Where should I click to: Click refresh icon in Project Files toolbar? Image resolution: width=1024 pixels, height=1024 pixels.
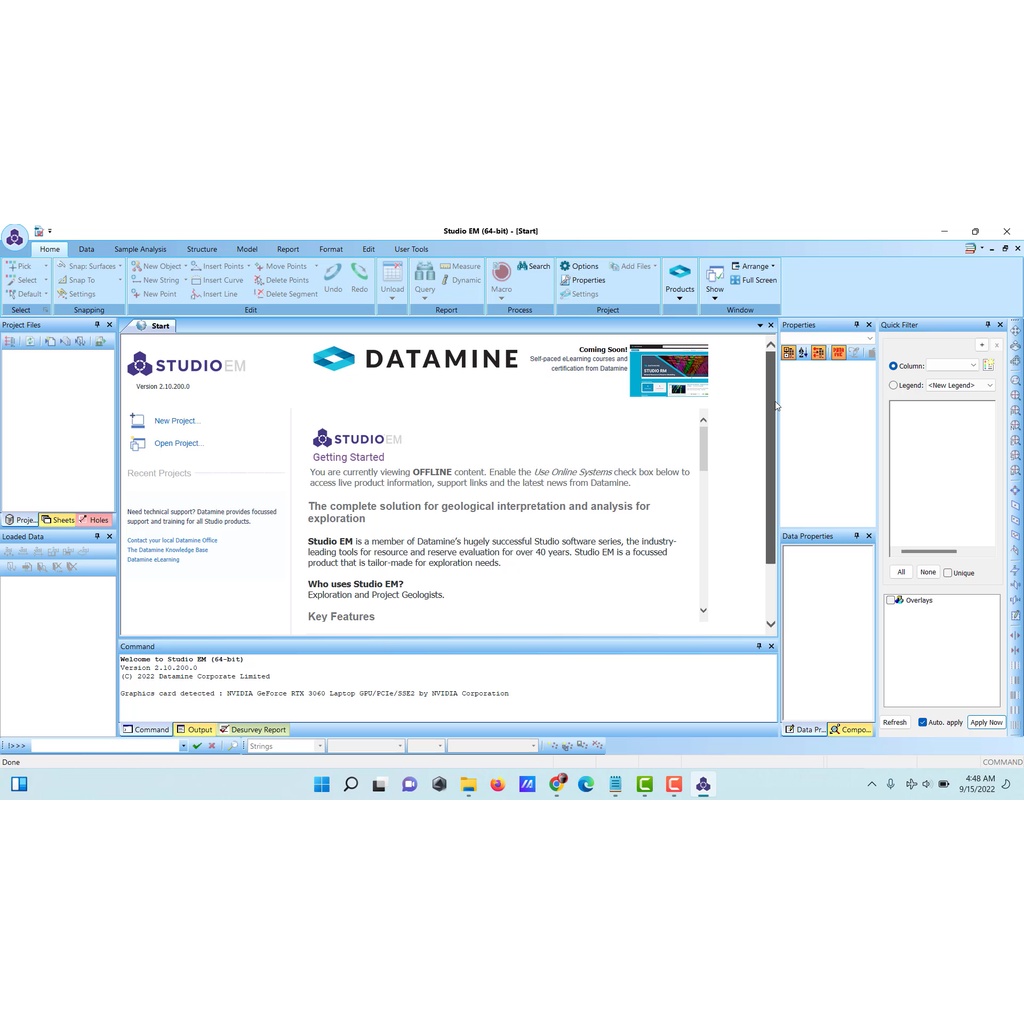click(30, 341)
